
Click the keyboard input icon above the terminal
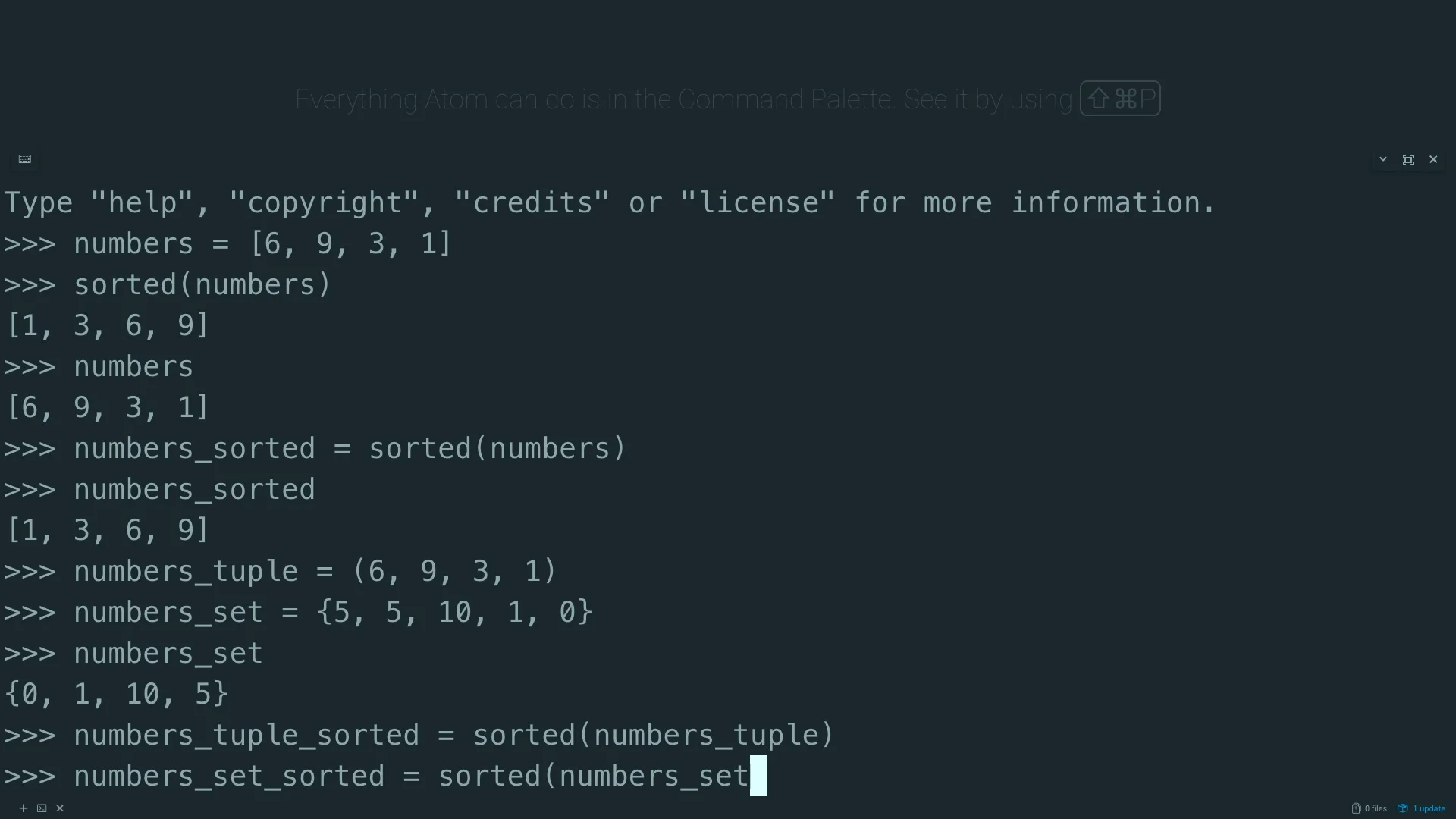coord(25,159)
